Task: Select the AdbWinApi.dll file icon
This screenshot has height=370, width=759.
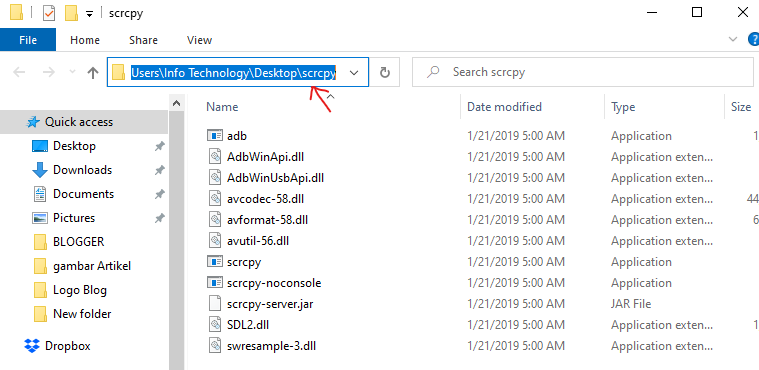Action: click(x=214, y=157)
